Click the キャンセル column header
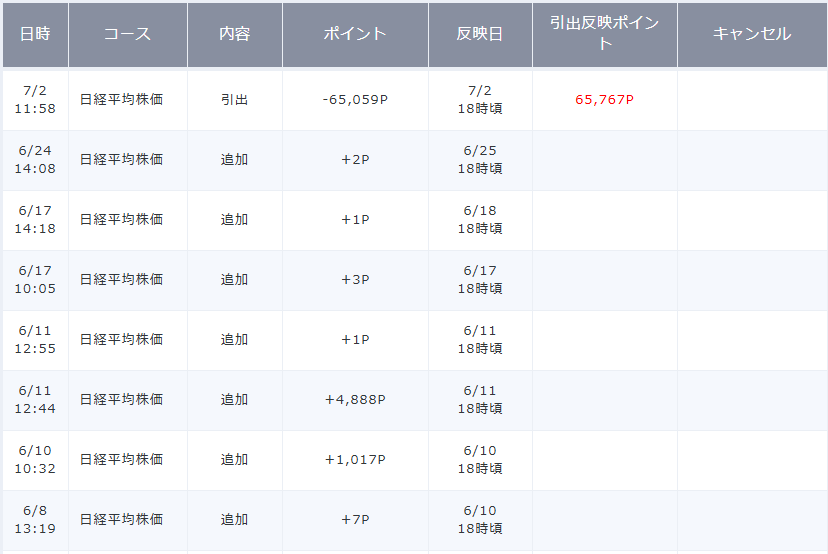The image size is (828, 554). tap(752, 34)
